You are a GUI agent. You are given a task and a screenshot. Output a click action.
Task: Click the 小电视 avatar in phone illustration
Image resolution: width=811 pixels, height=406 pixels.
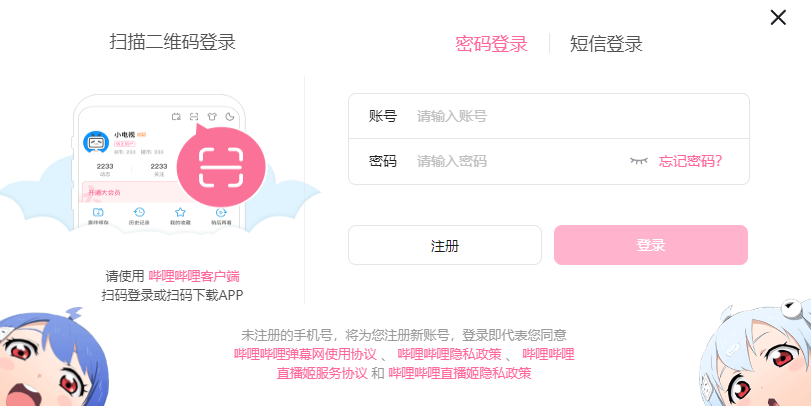tap(96, 144)
